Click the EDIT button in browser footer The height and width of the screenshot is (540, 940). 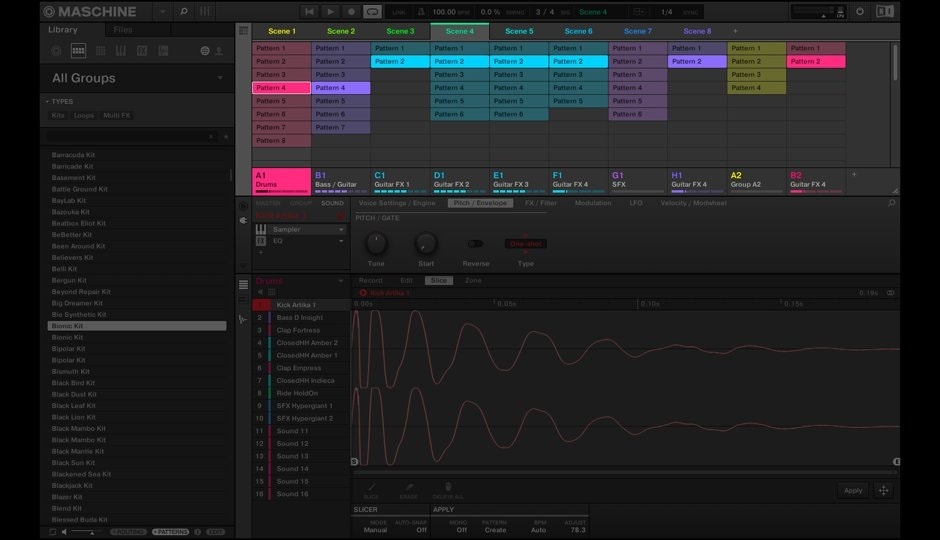click(215, 532)
